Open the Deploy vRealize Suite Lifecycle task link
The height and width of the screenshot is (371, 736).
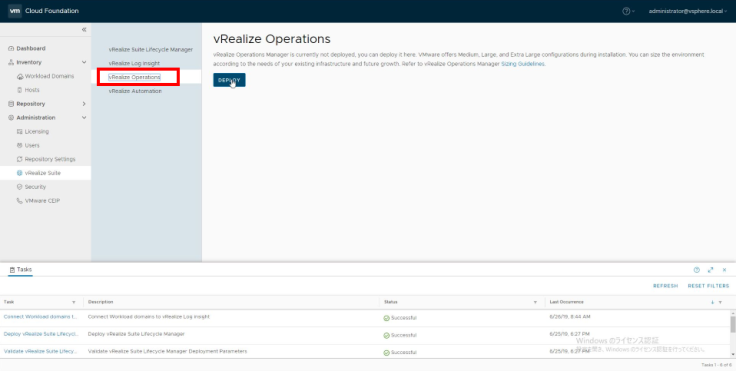[41, 334]
